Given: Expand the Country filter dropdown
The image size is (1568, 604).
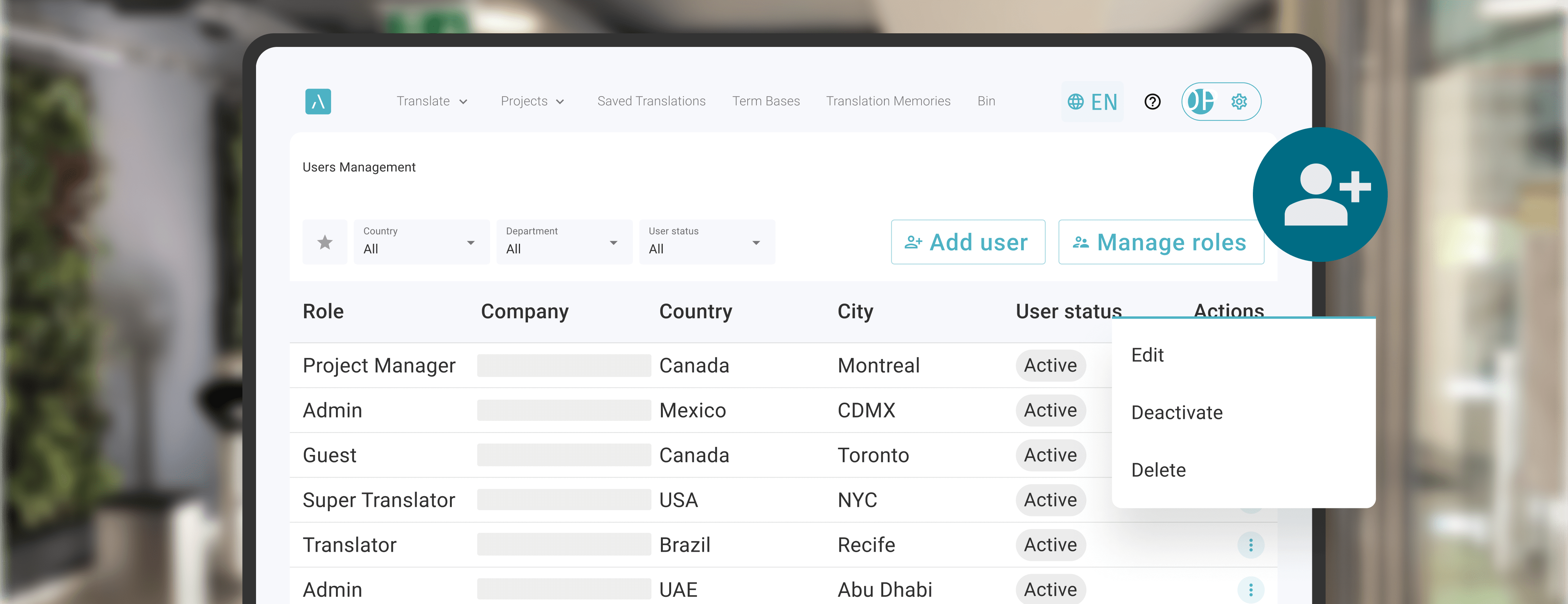Looking at the screenshot, I should (x=421, y=242).
